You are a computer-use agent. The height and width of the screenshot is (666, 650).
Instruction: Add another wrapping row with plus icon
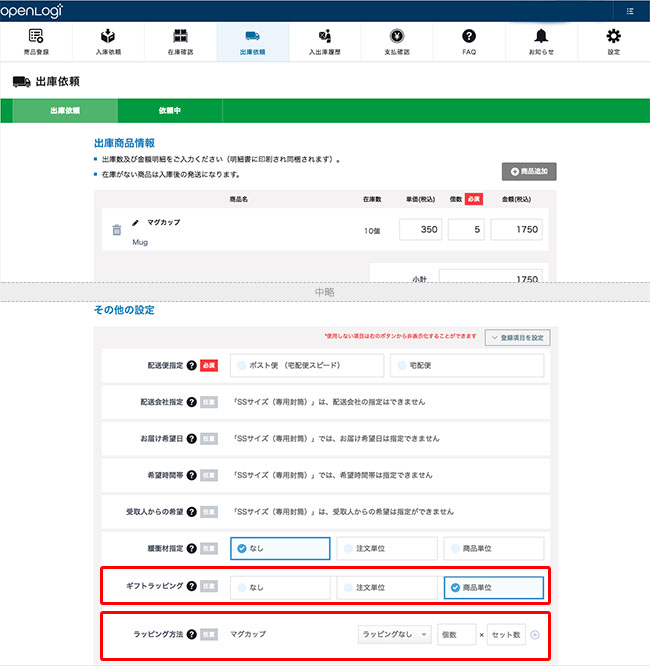(x=535, y=635)
